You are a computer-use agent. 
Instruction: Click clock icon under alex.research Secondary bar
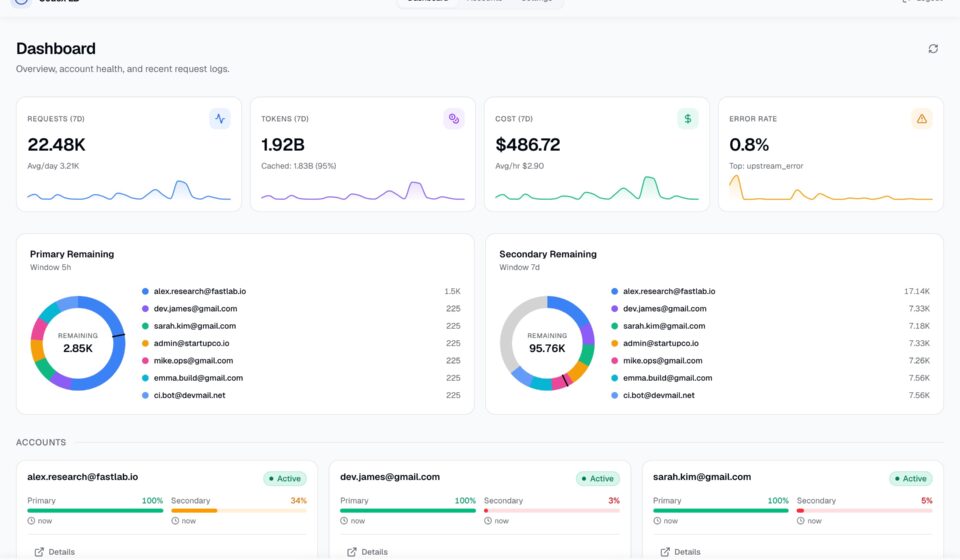175,521
